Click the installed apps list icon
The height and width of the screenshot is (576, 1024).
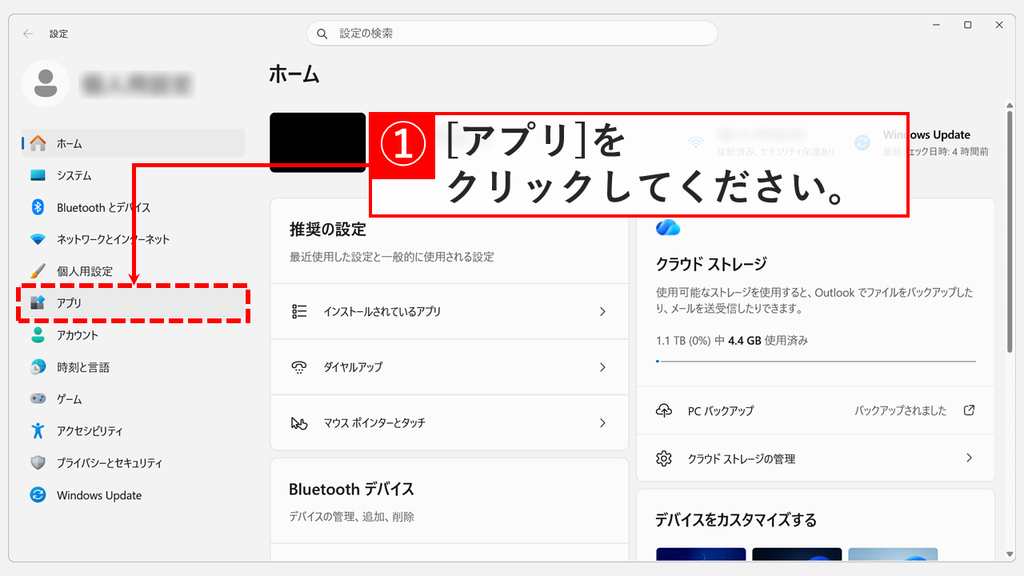point(299,312)
